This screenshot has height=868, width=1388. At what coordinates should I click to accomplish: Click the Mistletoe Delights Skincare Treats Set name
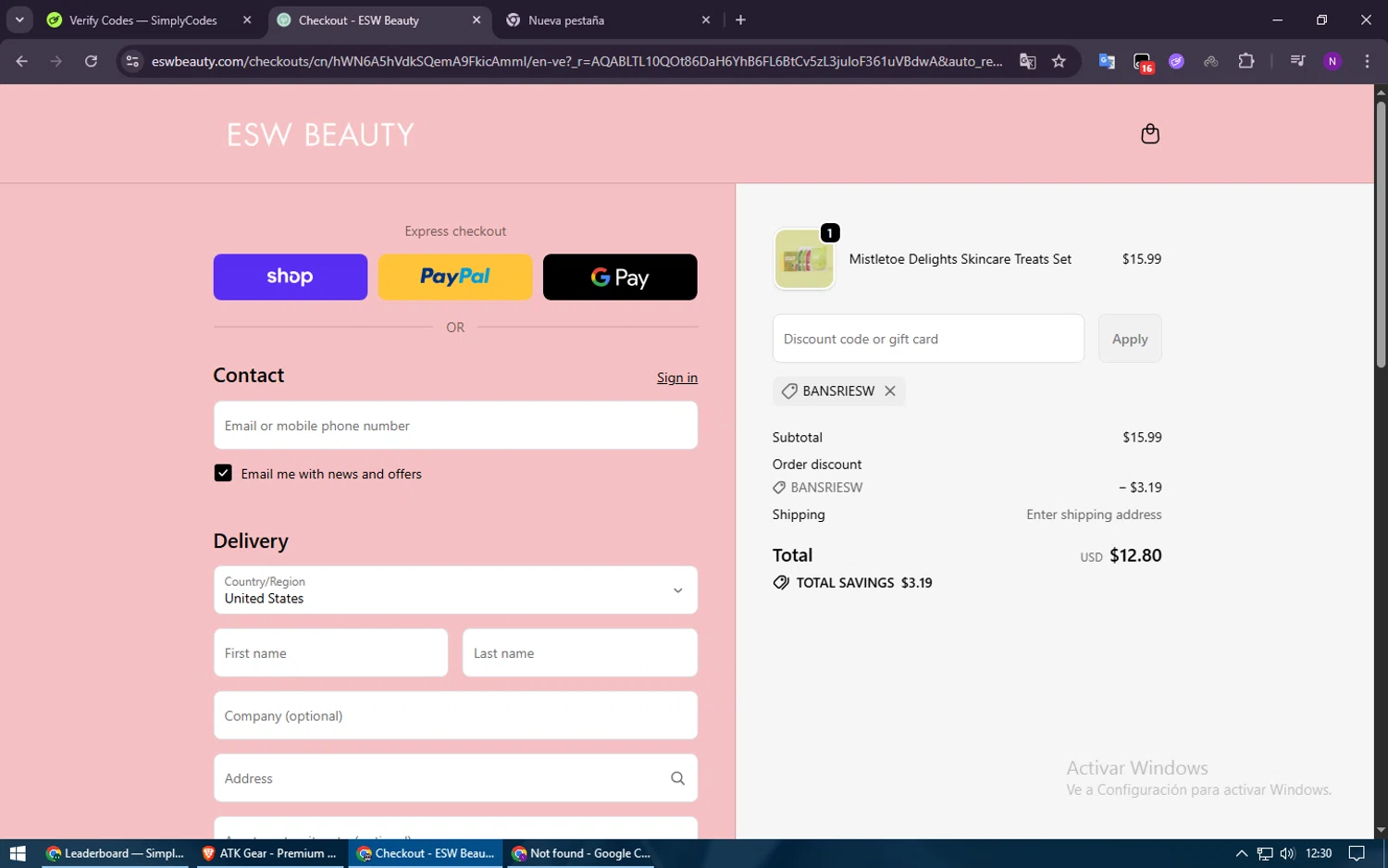[960, 259]
